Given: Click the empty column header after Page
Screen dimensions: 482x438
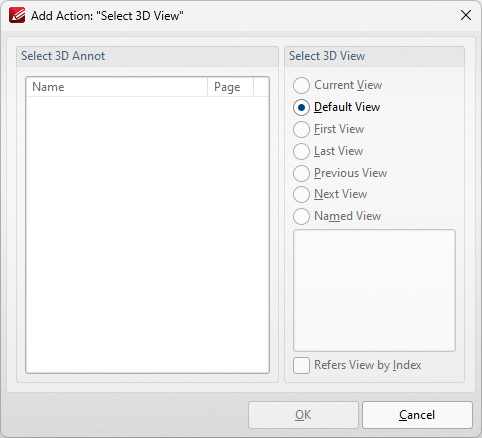Looking at the screenshot, I should coord(261,87).
